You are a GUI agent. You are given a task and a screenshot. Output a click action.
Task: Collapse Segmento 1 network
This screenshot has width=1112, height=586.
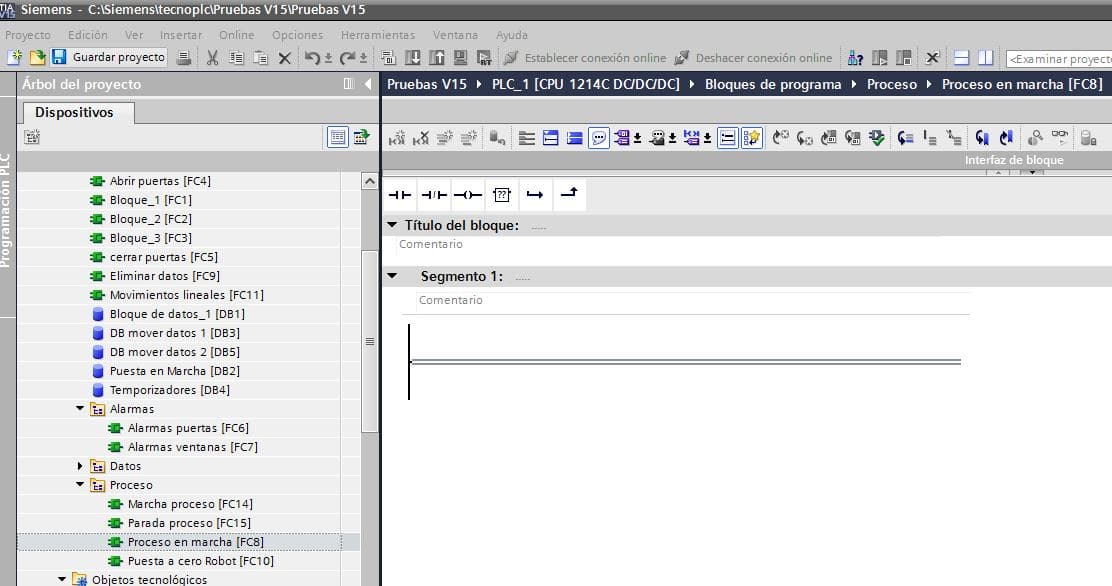click(393, 276)
